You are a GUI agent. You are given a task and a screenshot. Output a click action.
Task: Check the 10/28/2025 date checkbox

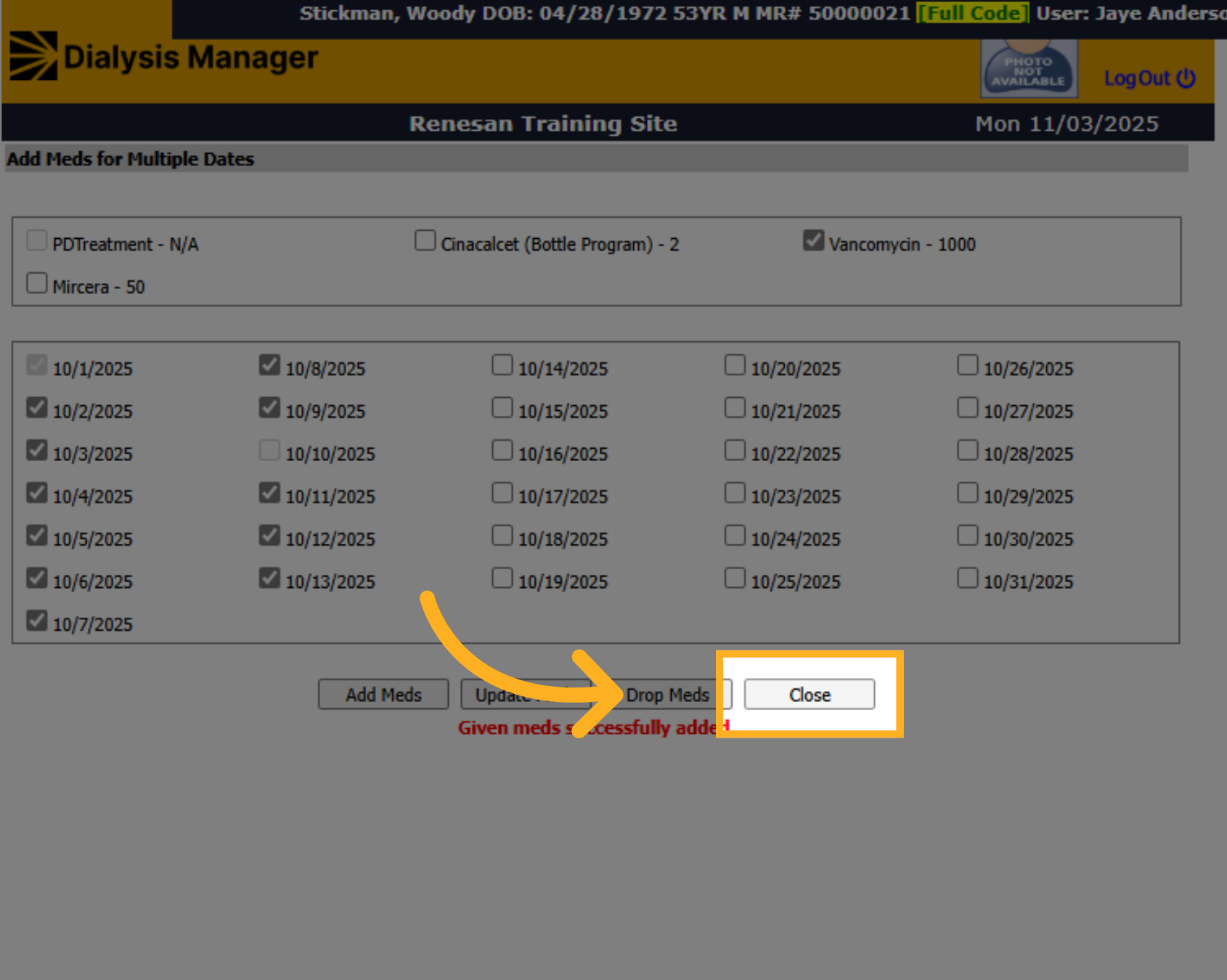coord(968,451)
